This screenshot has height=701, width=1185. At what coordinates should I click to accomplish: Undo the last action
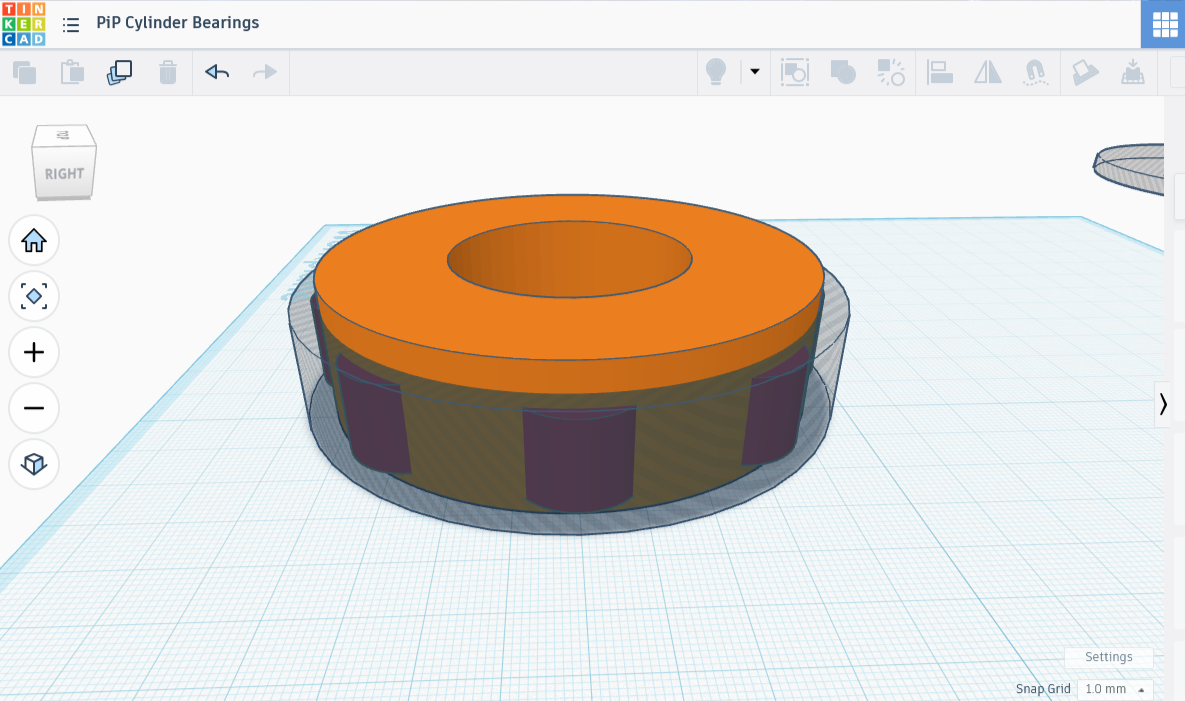(x=217, y=73)
